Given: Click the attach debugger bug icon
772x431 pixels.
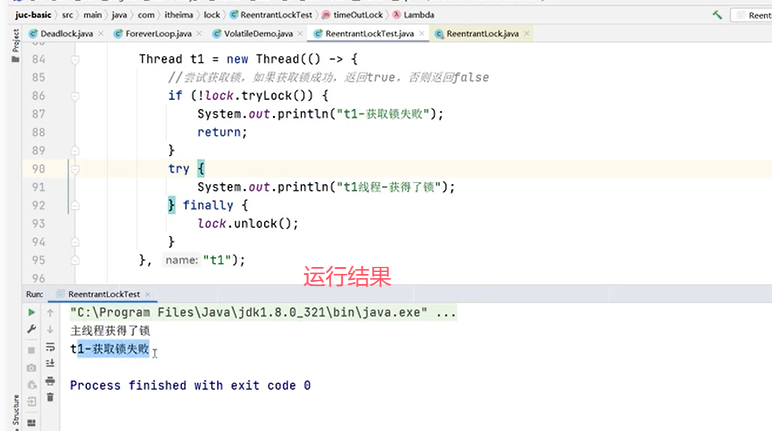Looking at the screenshot, I should [x=31, y=385].
